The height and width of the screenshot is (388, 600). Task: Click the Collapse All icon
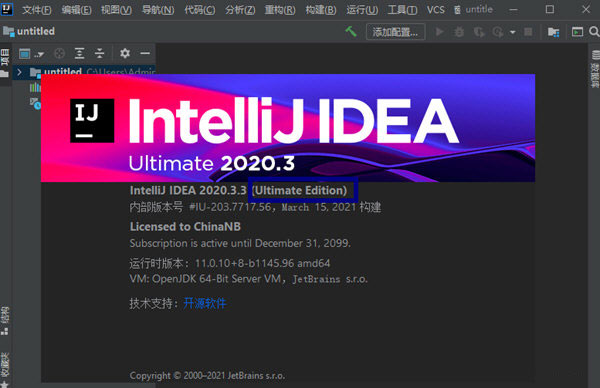(x=99, y=54)
